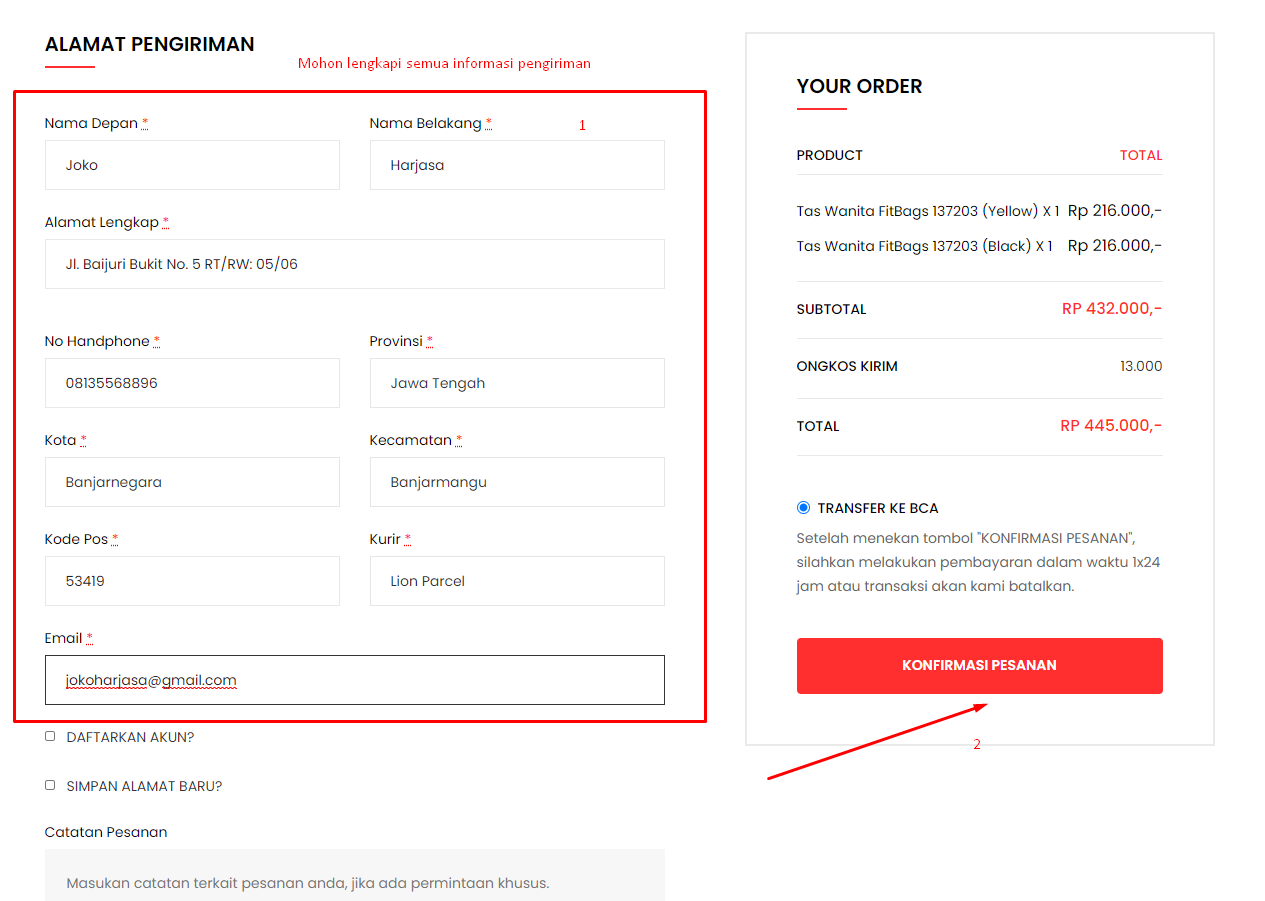Choose the Kurir dropdown showing Lion Parcel
The image size is (1265, 901).
click(516, 581)
